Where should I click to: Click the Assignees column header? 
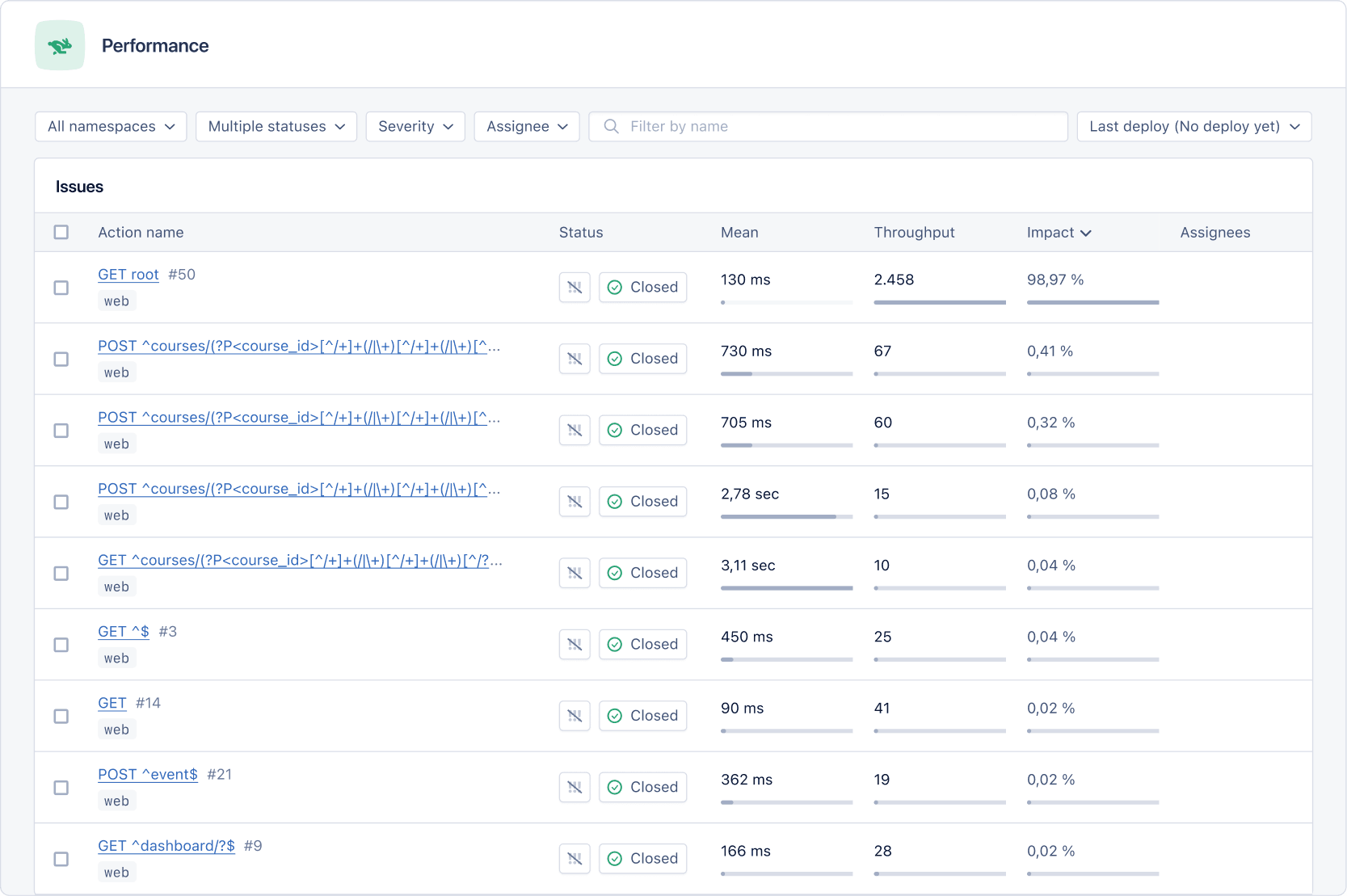1215,233
